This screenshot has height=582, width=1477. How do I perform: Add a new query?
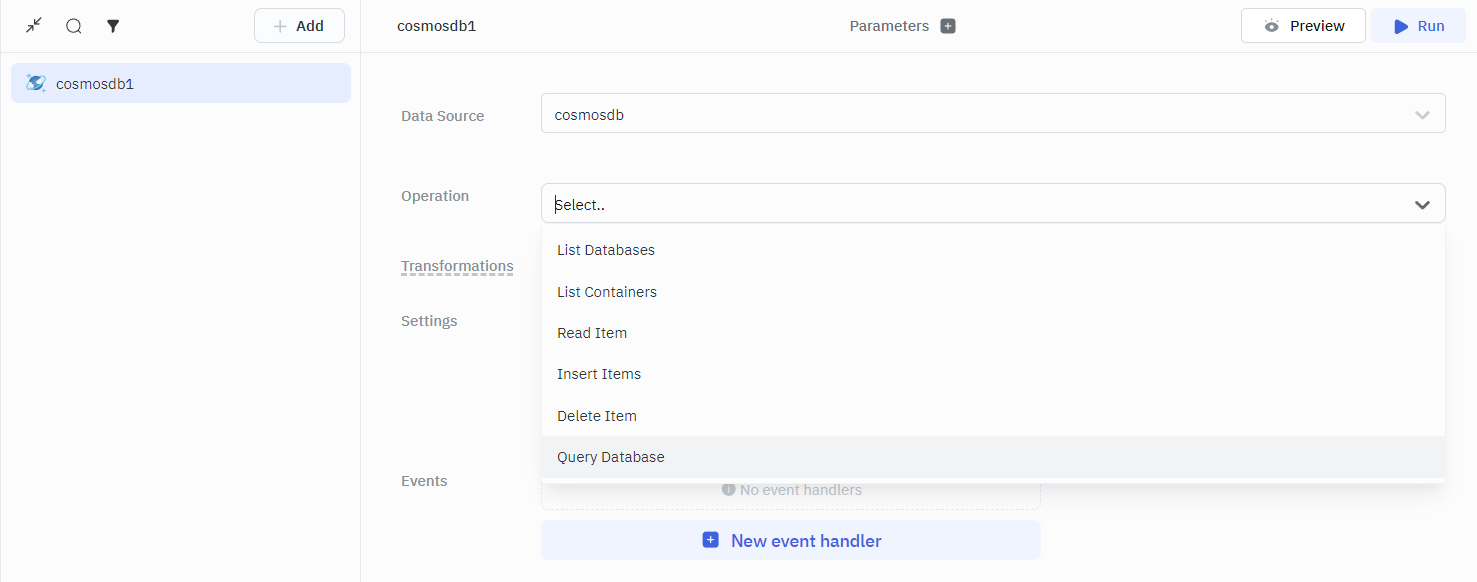[299, 26]
